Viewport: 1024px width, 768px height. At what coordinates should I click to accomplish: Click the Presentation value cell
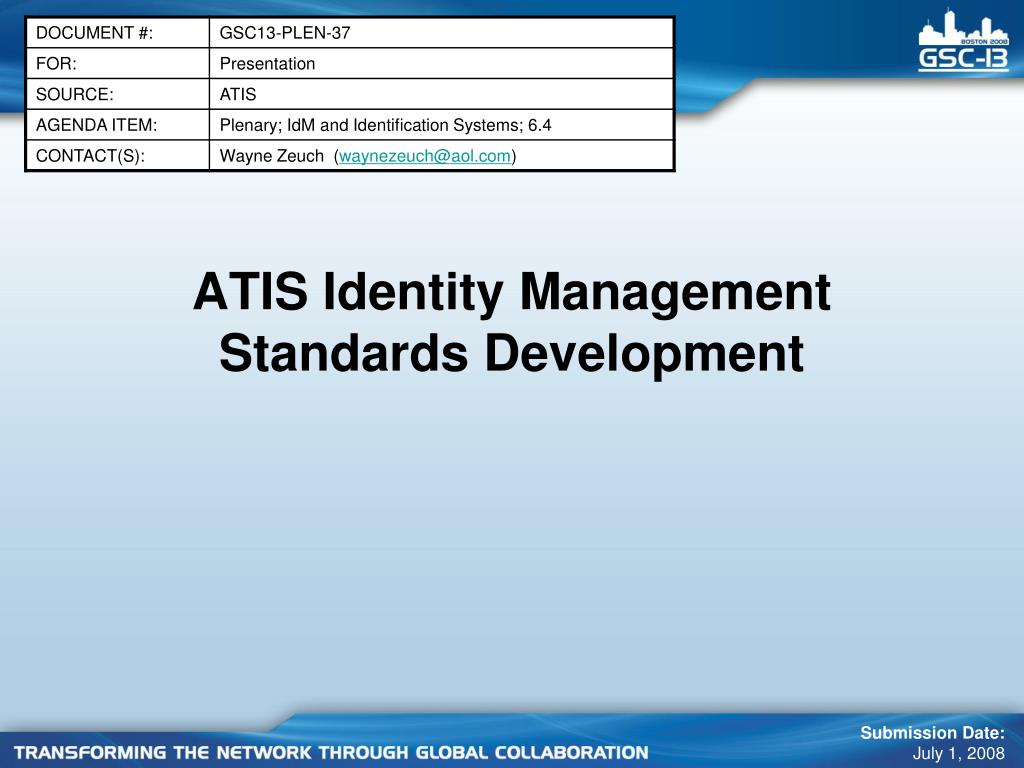tap(441, 63)
